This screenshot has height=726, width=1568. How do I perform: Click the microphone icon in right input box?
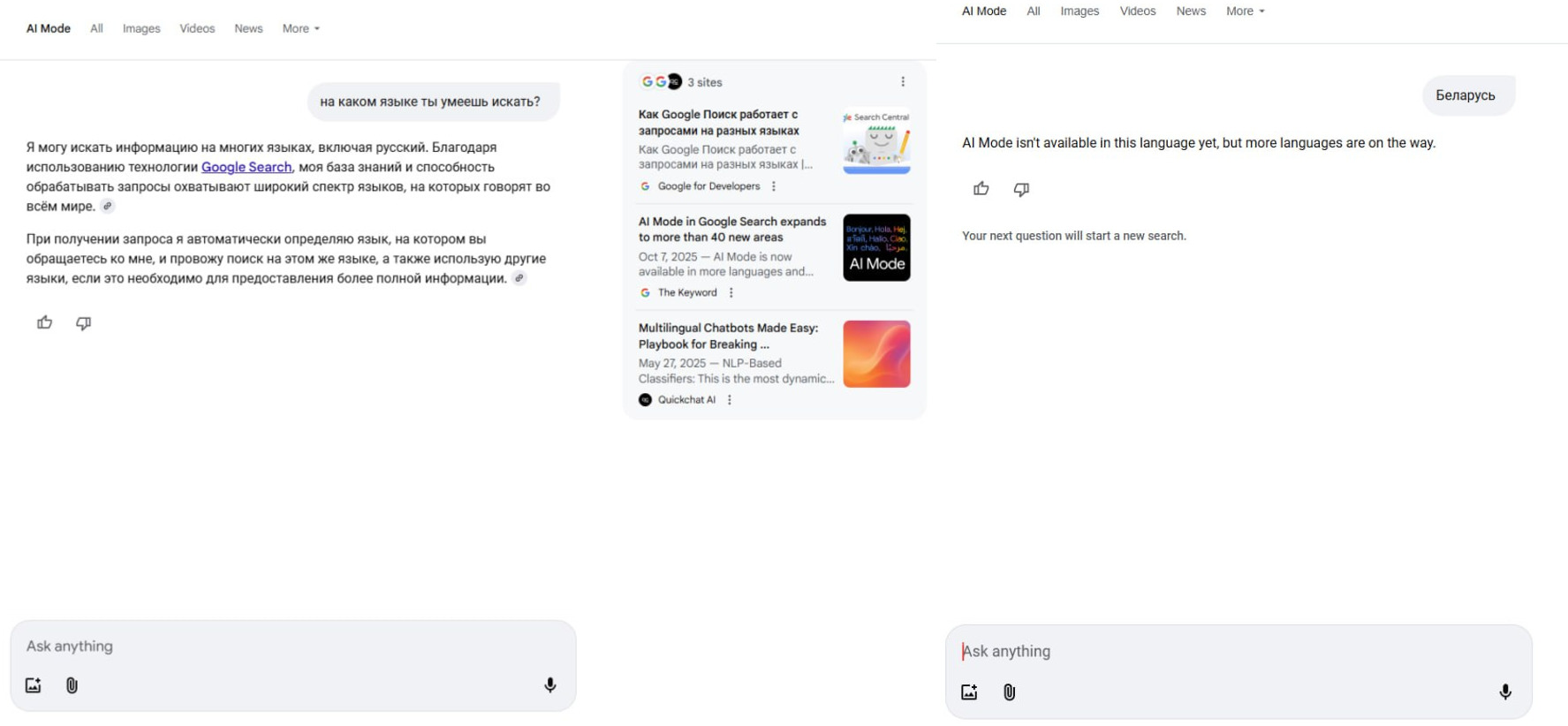point(1505,692)
